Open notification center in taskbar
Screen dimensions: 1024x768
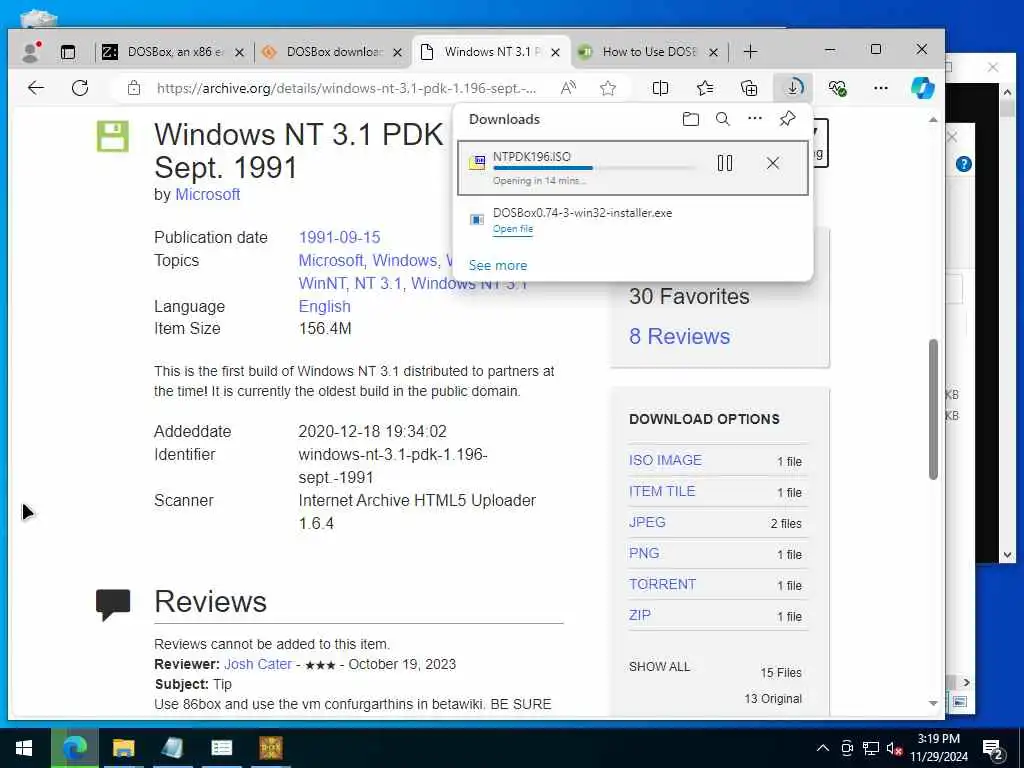point(993,749)
